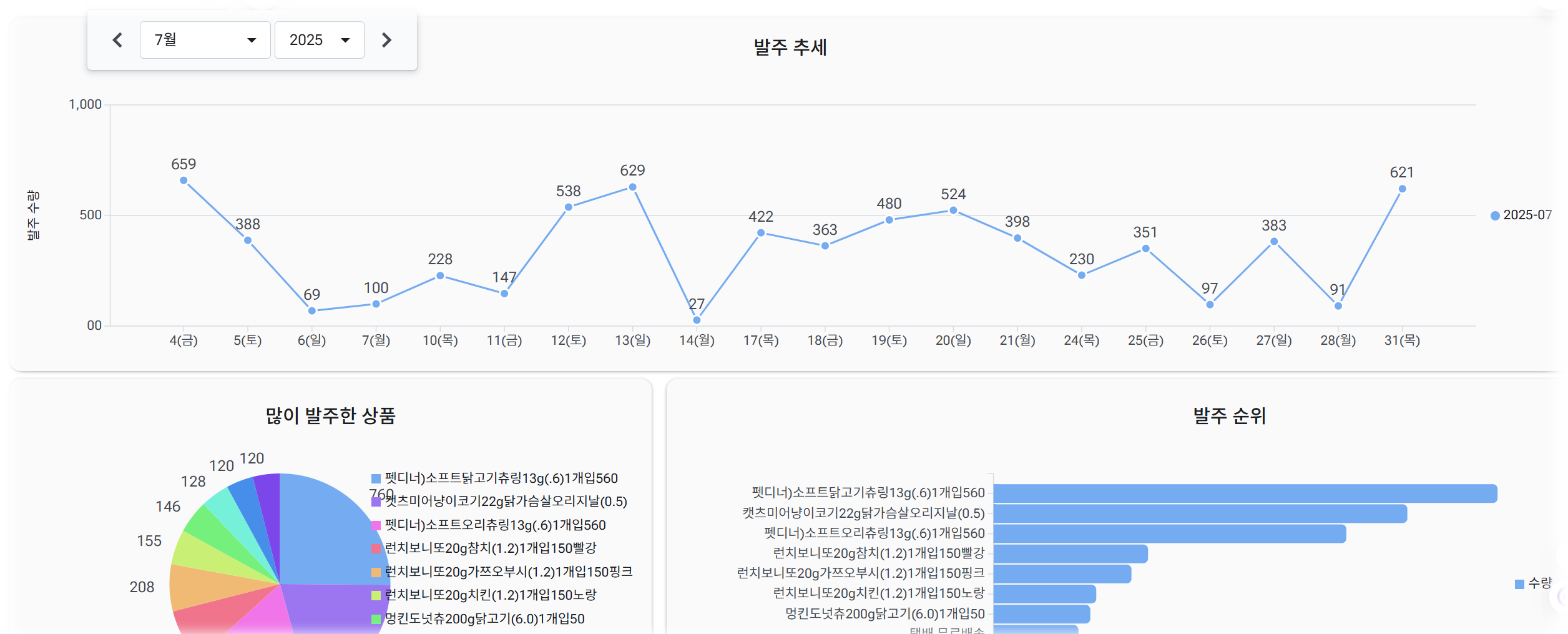Open the 2025 year dropdown
The image size is (1568, 634).
(319, 40)
